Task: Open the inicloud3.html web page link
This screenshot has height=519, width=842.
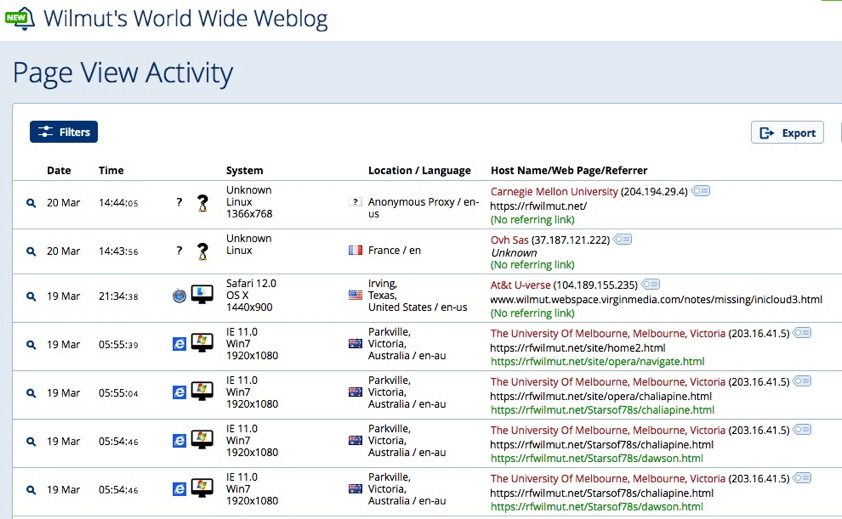Action: [x=656, y=299]
